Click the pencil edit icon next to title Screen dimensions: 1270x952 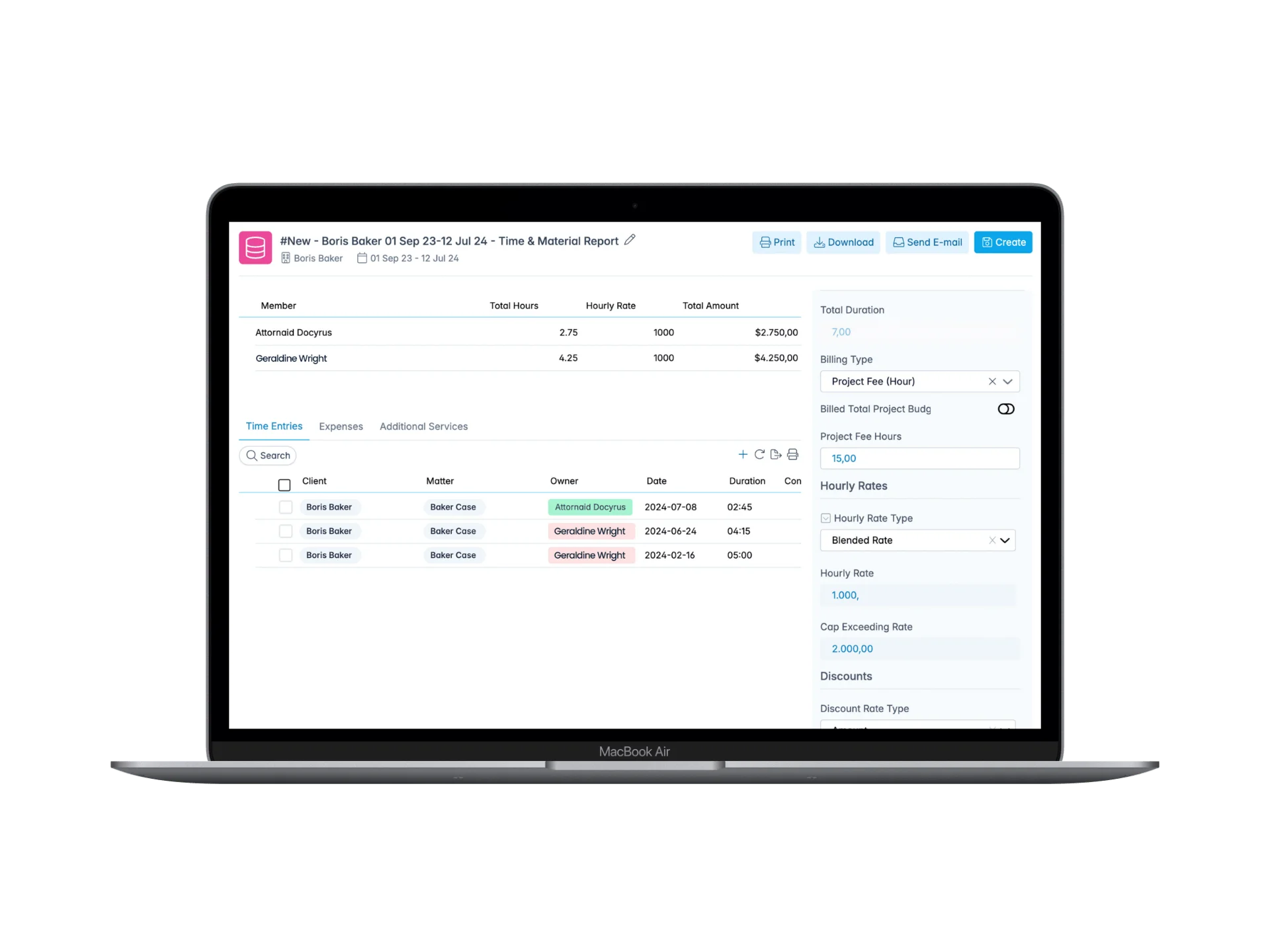(633, 240)
